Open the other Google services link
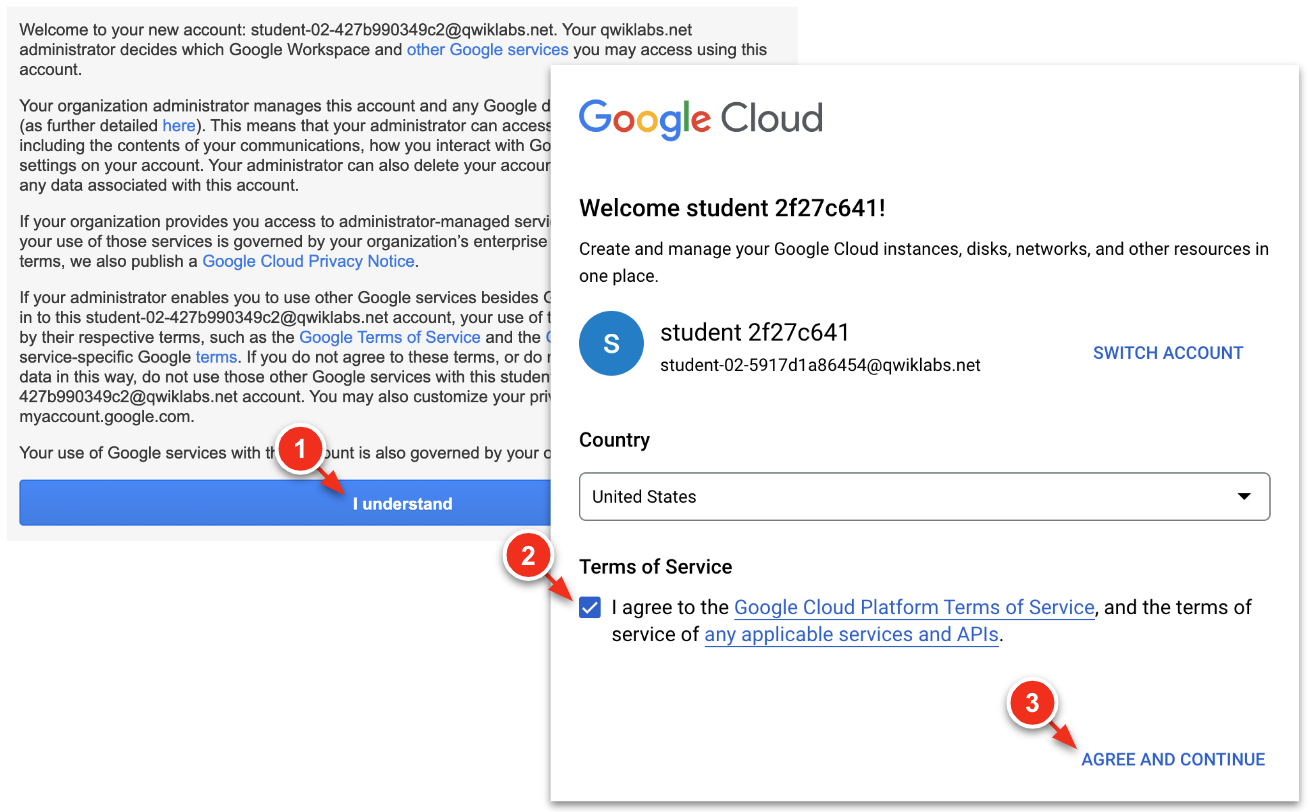This screenshot has width=1310, height=812. [x=487, y=49]
